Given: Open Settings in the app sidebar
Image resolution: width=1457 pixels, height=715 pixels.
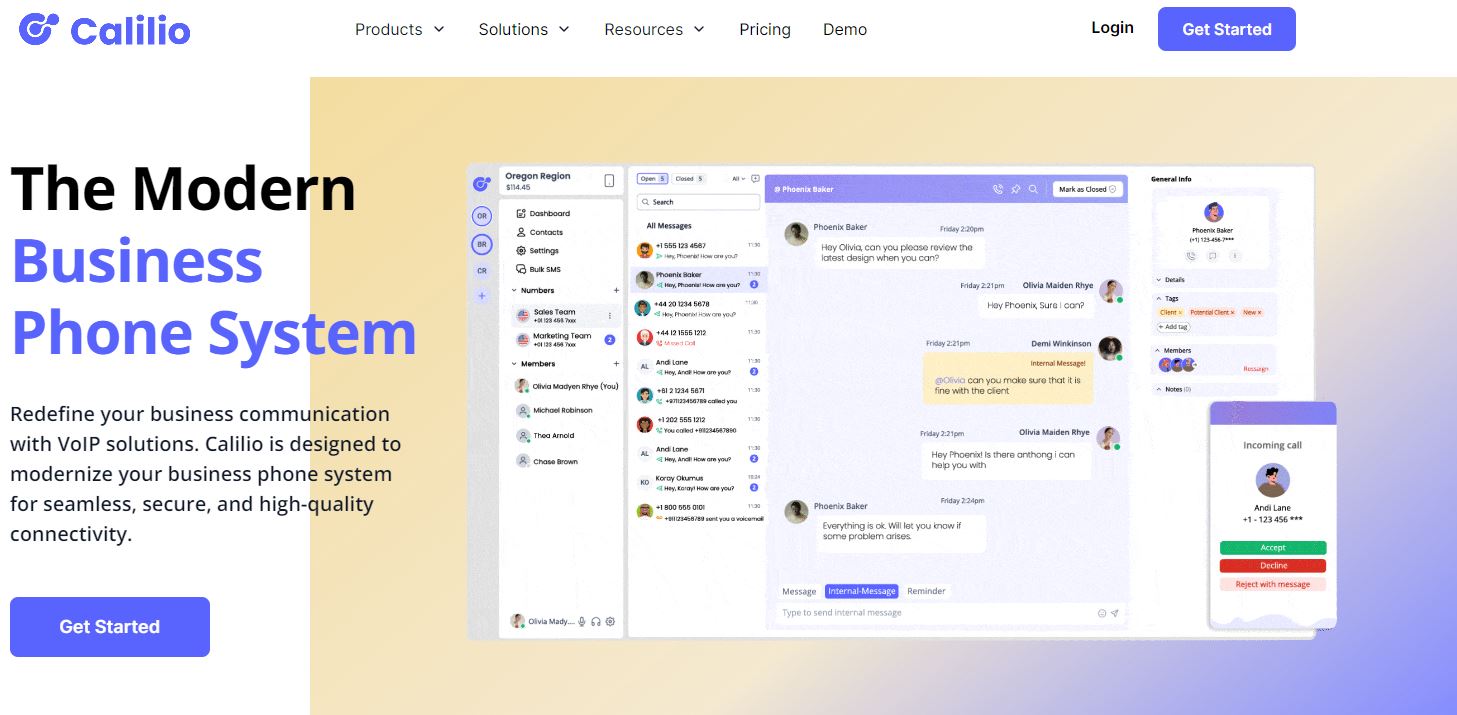Looking at the screenshot, I should click(x=538, y=251).
